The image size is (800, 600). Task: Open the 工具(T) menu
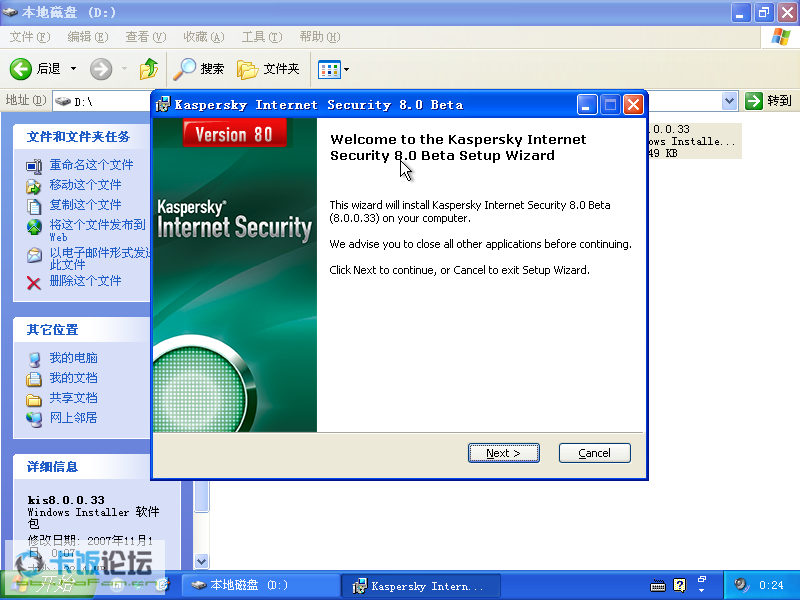tap(262, 37)
